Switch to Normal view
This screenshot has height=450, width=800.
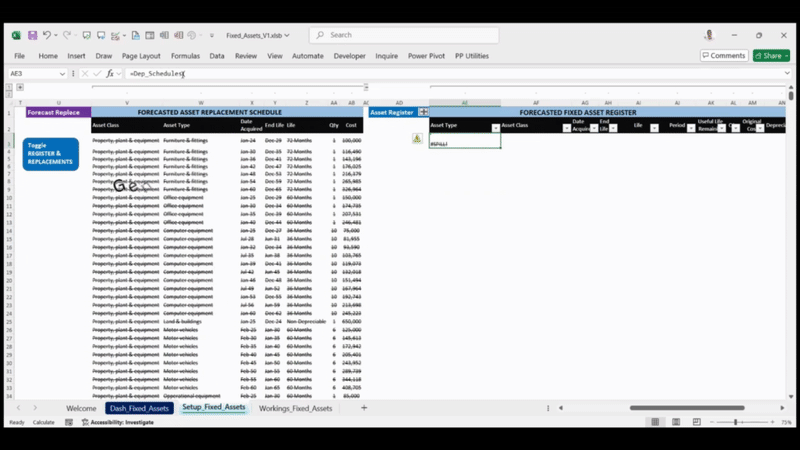click(655, 422)
